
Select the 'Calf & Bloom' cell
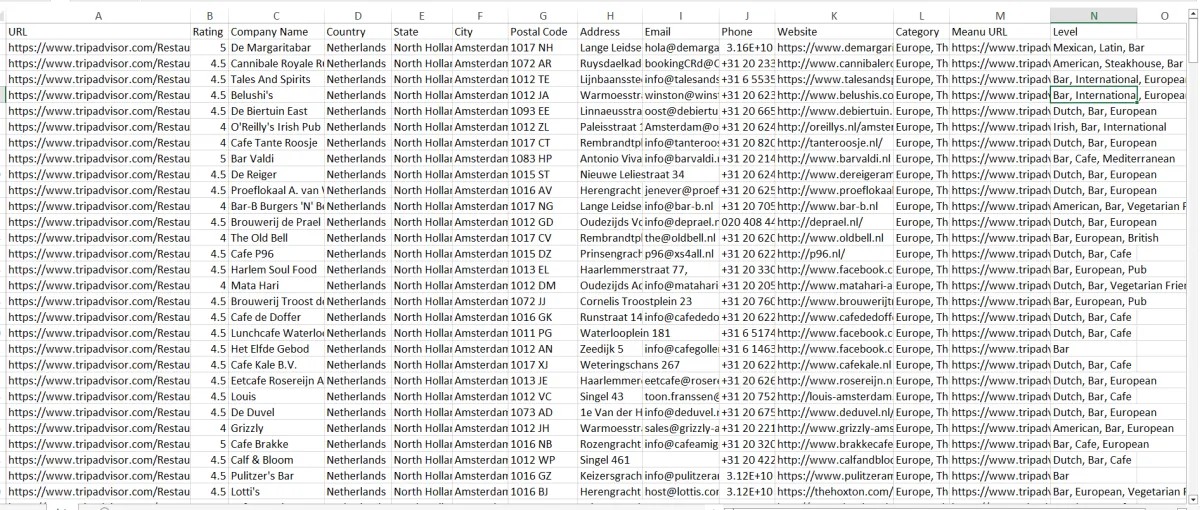275,461
